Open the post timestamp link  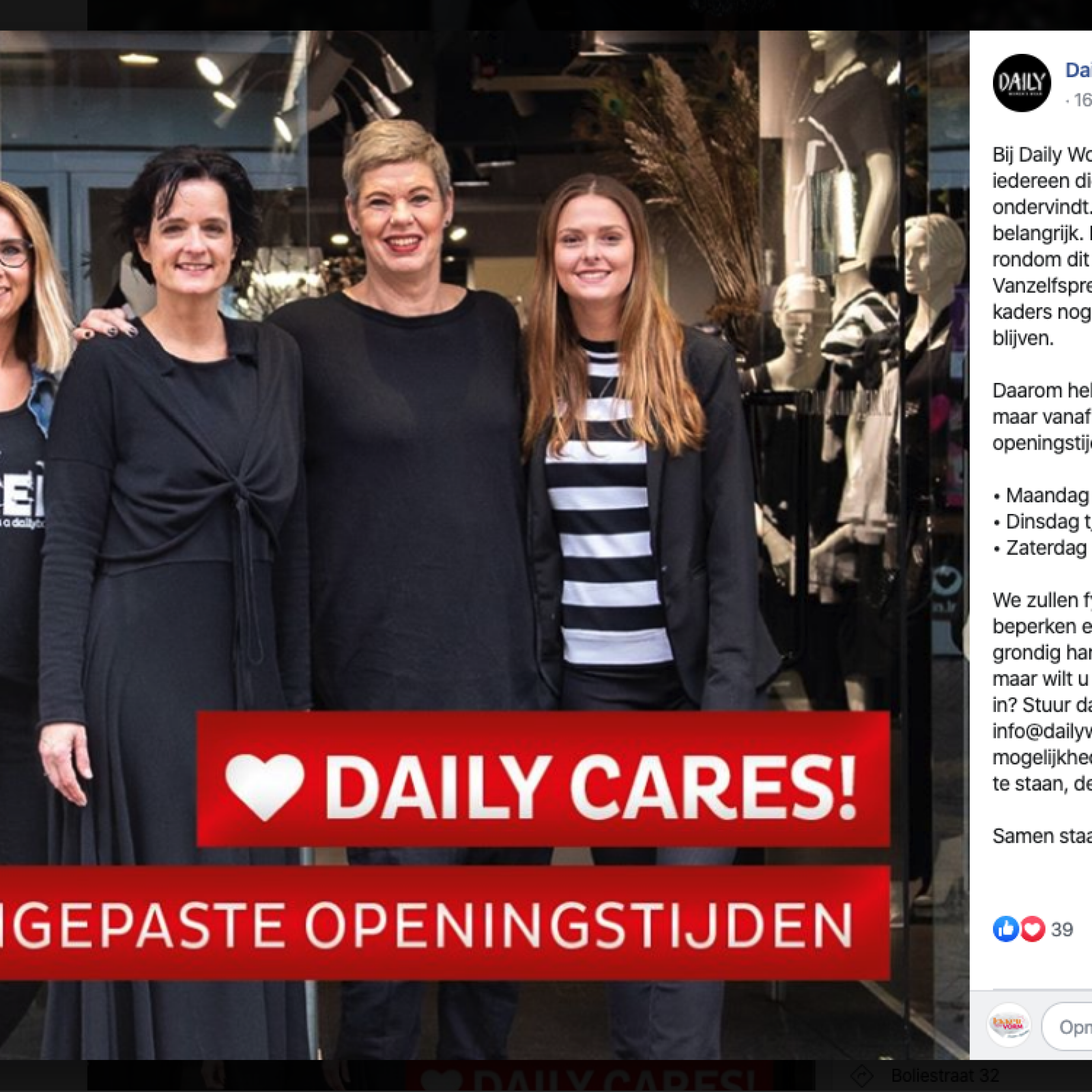(x=1082, y=100)
